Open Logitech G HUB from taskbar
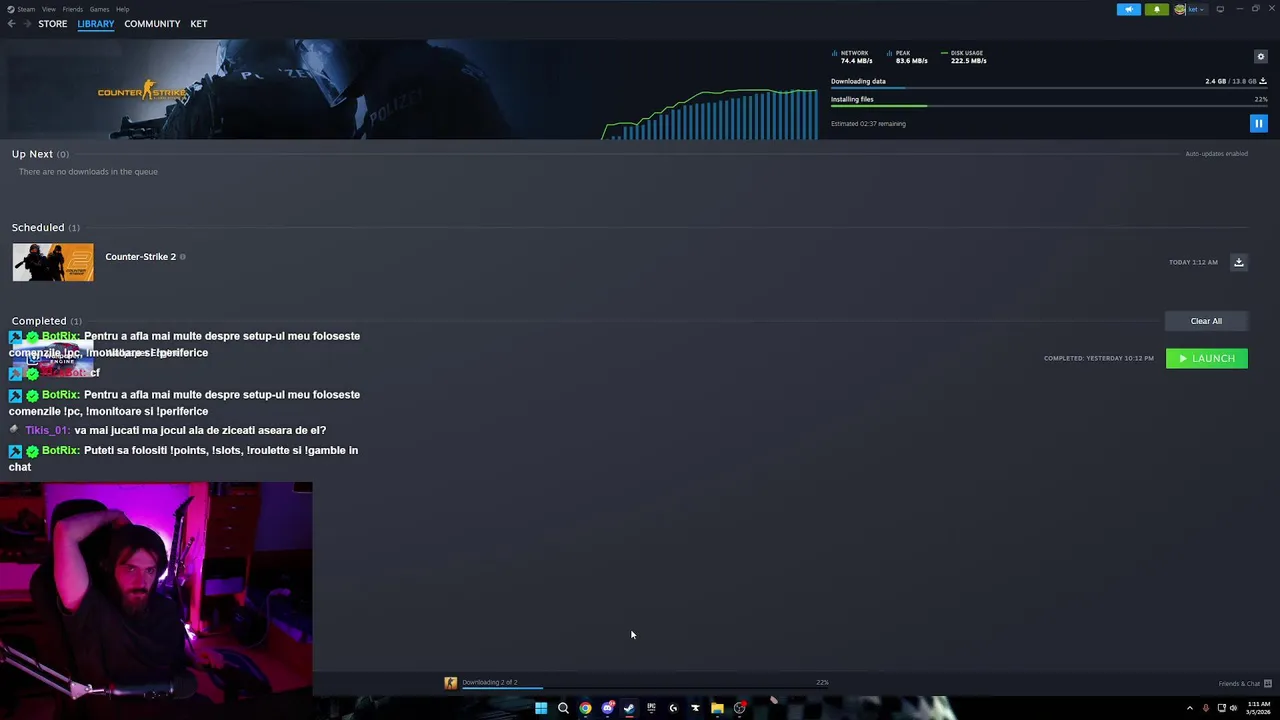 pos(673,708)
